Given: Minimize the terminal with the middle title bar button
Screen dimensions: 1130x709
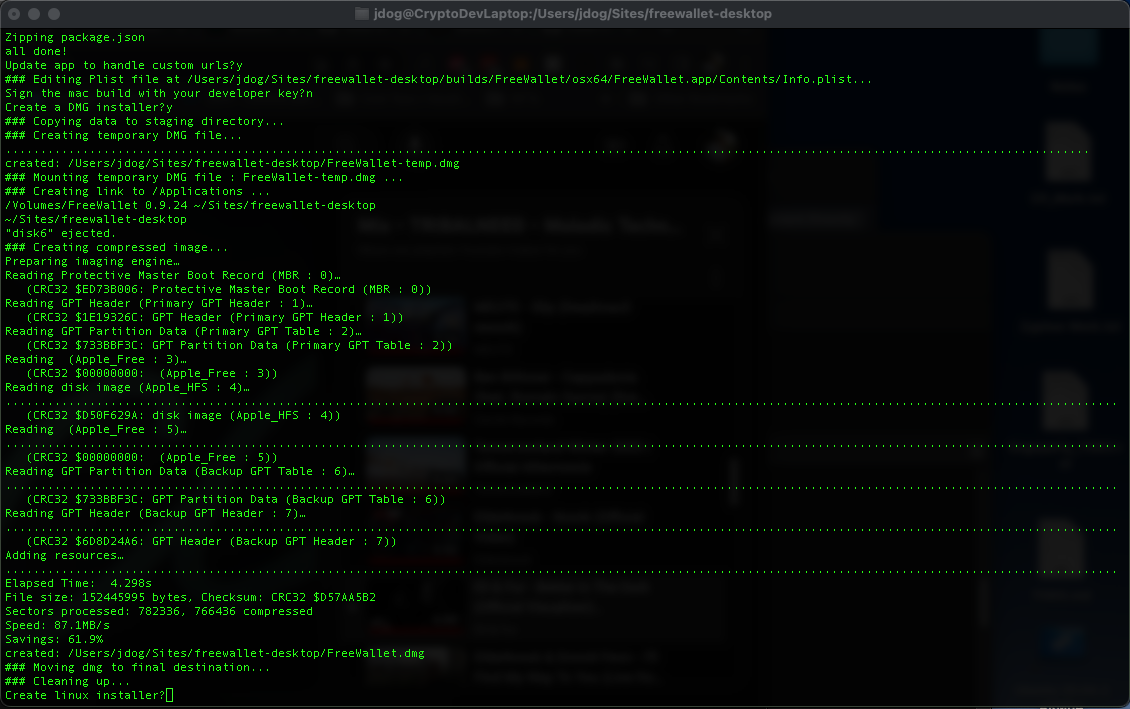Looking at the screenshot, I should [x=34, y=14].
